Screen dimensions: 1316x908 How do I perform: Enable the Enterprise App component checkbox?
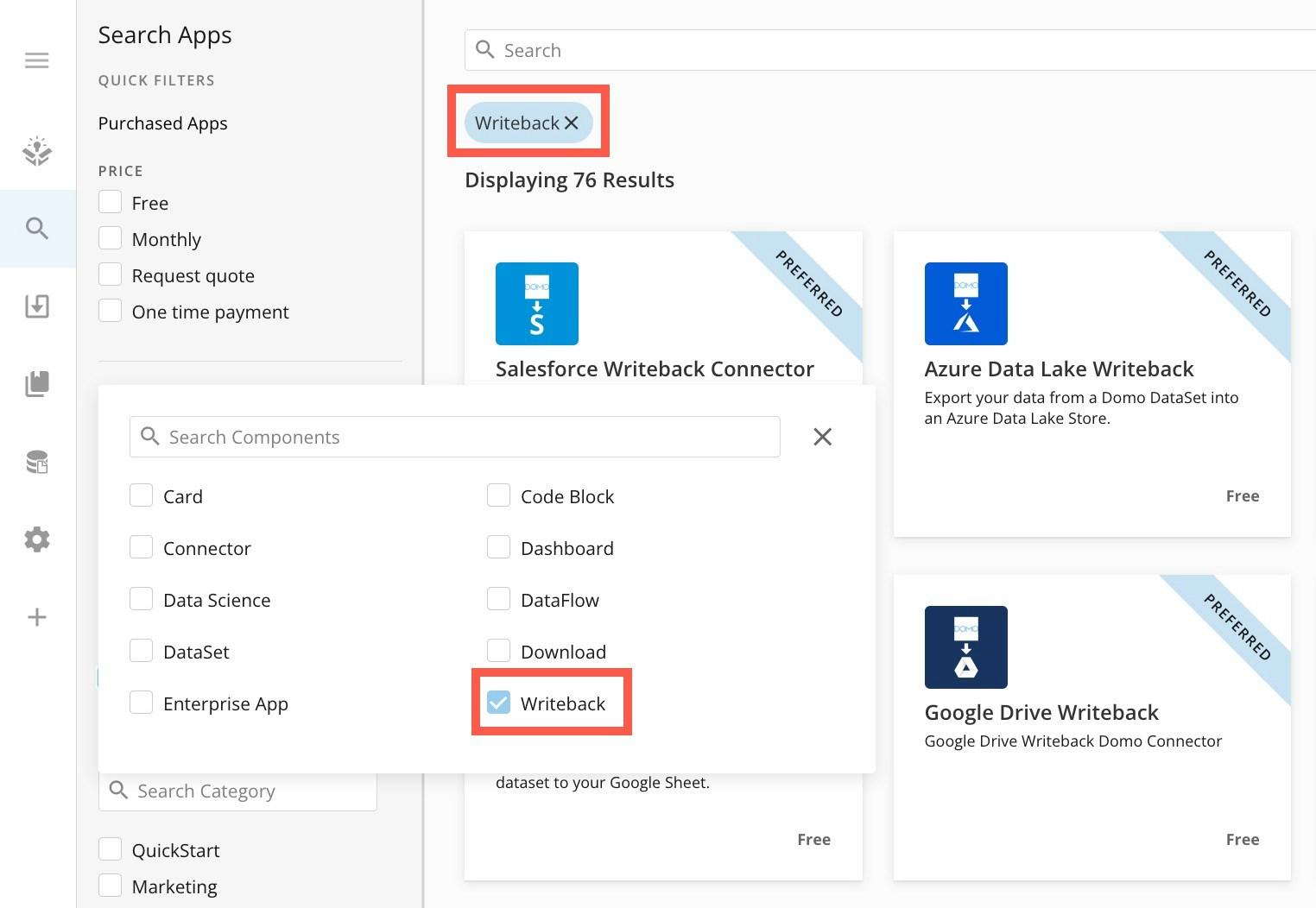pos(141,703)
